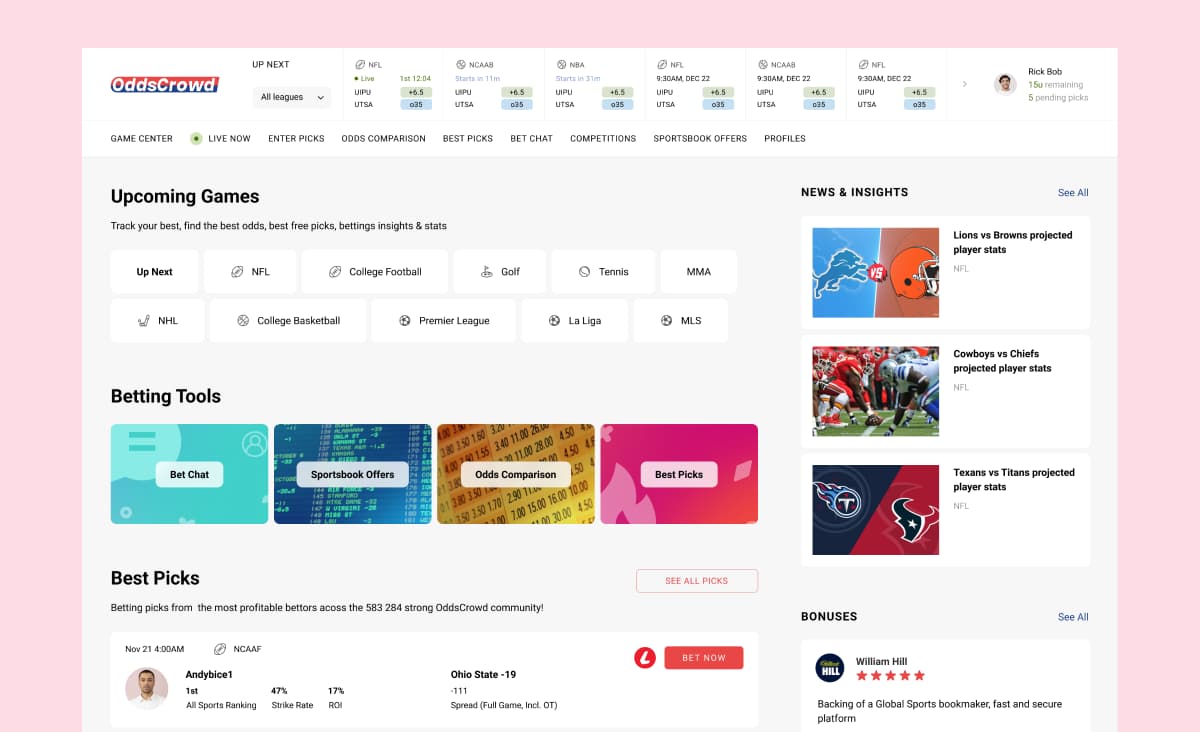The height and width of the screenshot is (732, 1200).
Task: Expand next games with the ticker arrow
Action: pyautogui.click(x=964, y=84)
